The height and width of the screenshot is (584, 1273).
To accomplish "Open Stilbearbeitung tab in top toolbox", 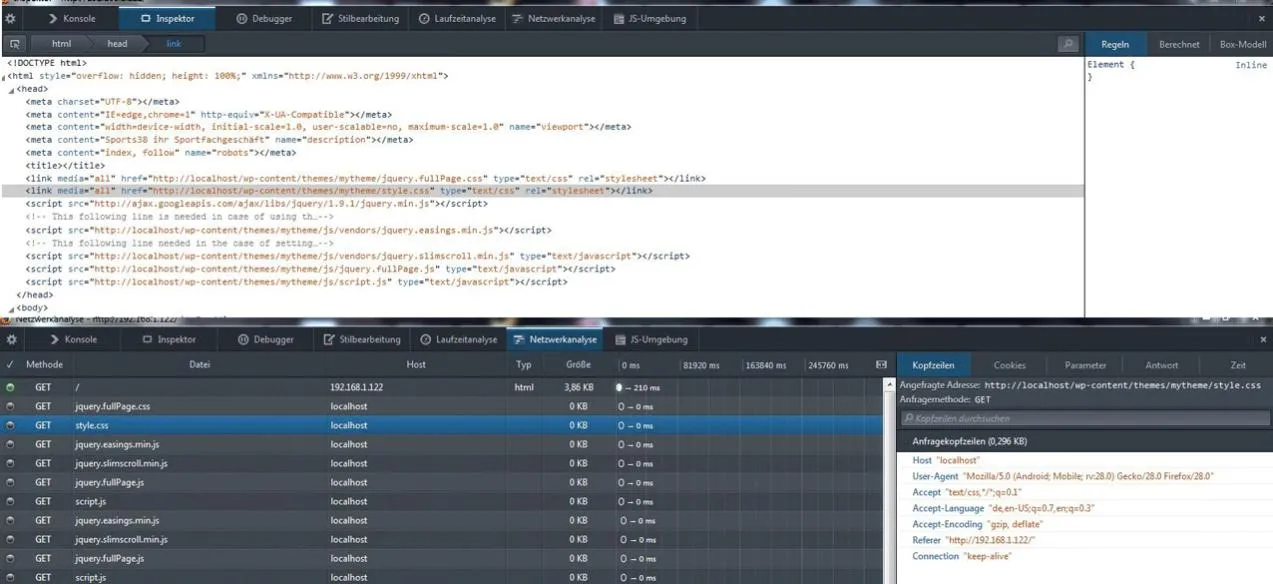I will (361, 19).
